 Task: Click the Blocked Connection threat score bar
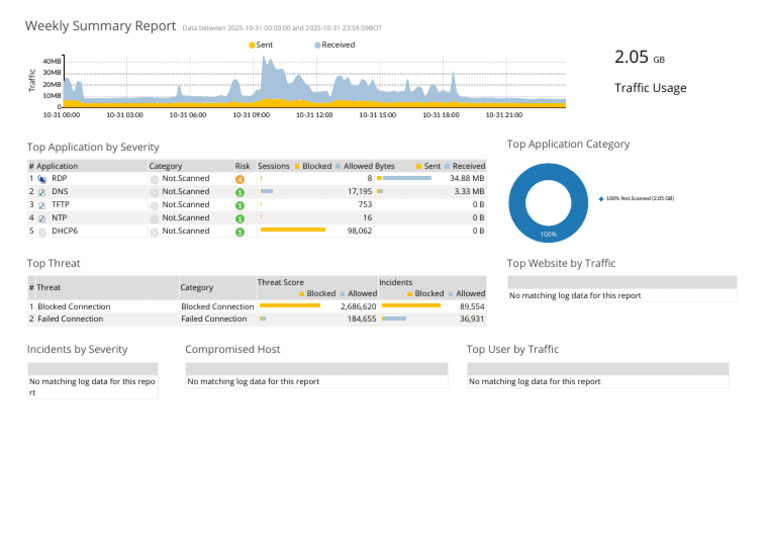[290, 306]
